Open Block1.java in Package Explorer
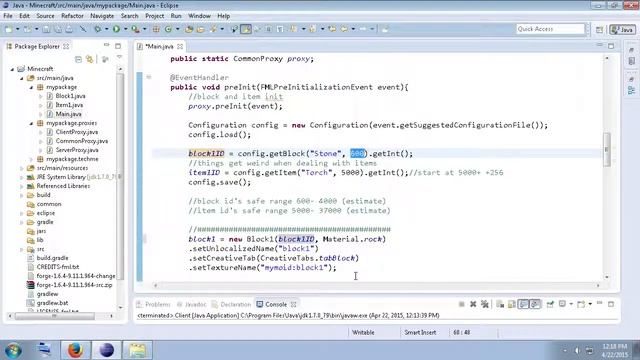 click(x=70, y=96)
